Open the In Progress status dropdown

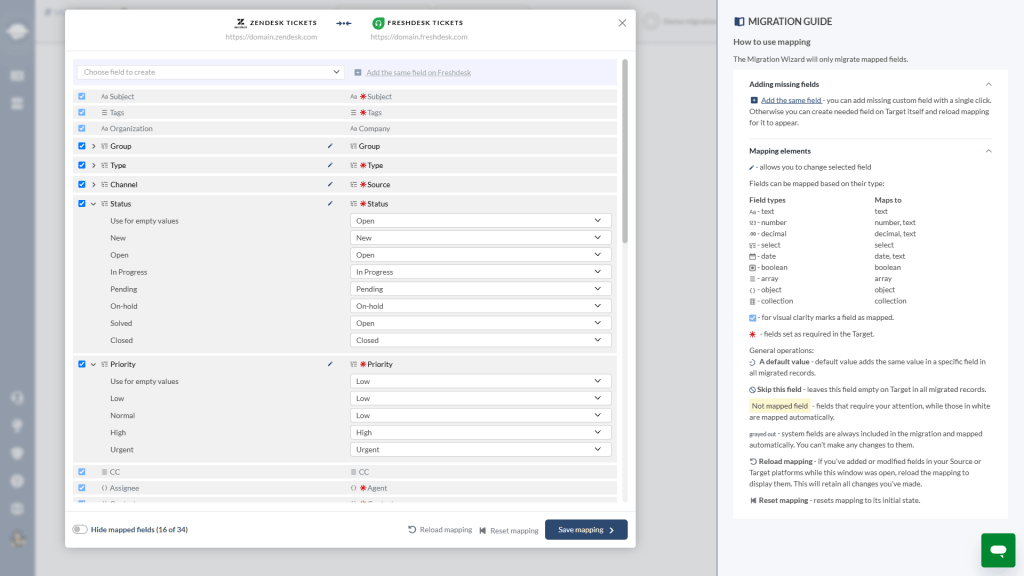(481, 272)
